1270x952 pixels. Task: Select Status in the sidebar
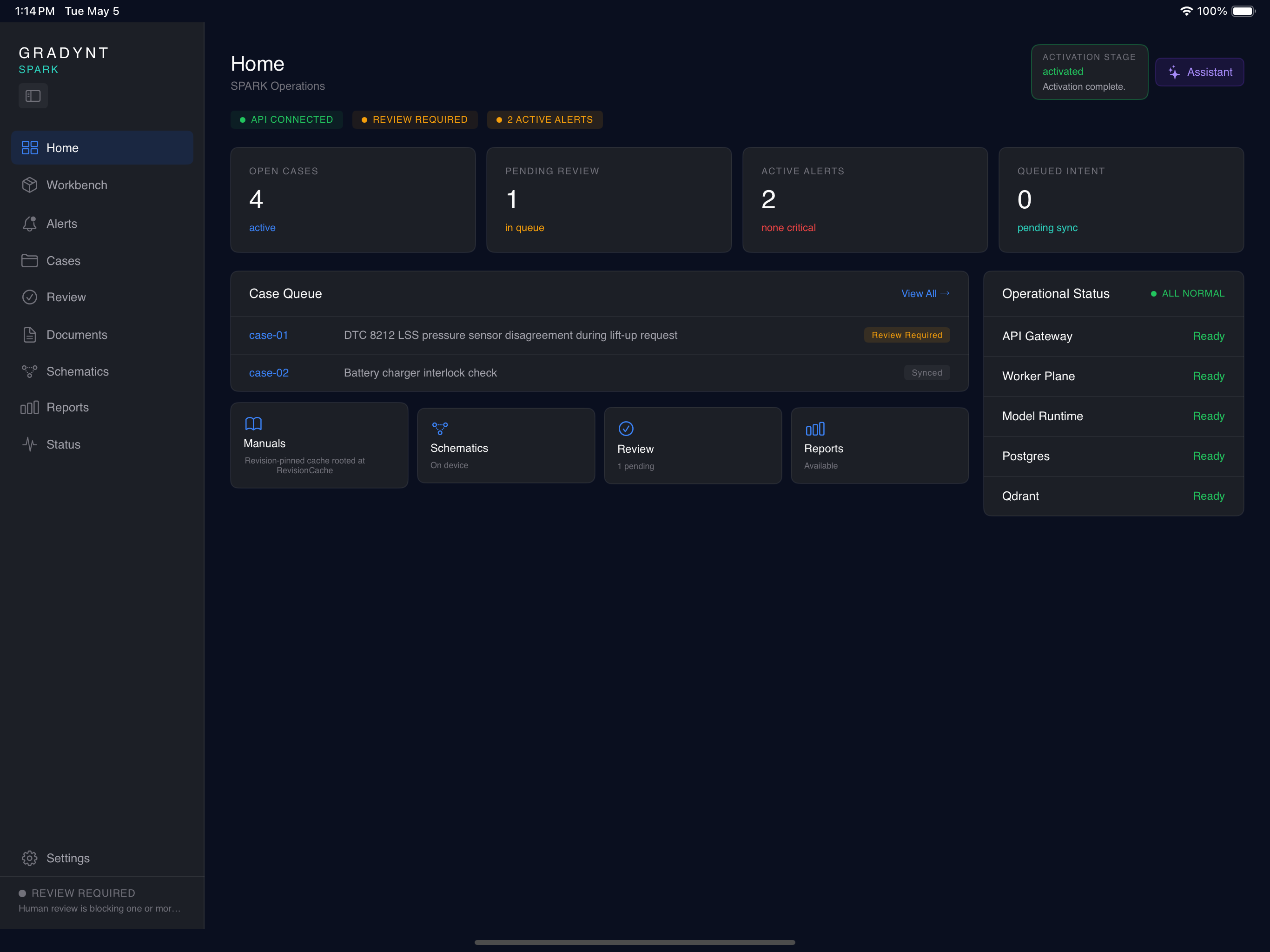point(102,444)
